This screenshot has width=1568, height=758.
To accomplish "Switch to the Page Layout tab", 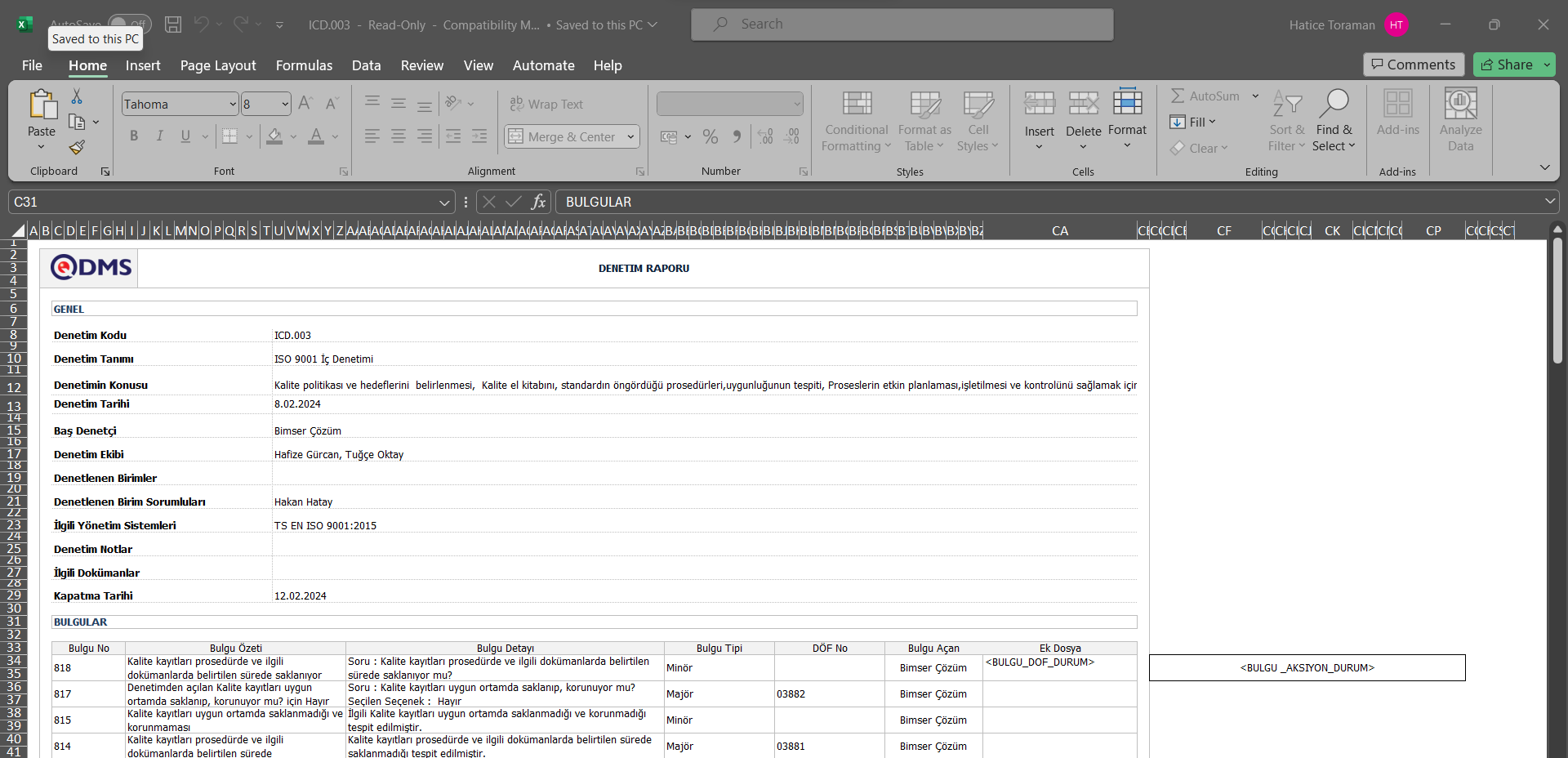I will 218,65.
